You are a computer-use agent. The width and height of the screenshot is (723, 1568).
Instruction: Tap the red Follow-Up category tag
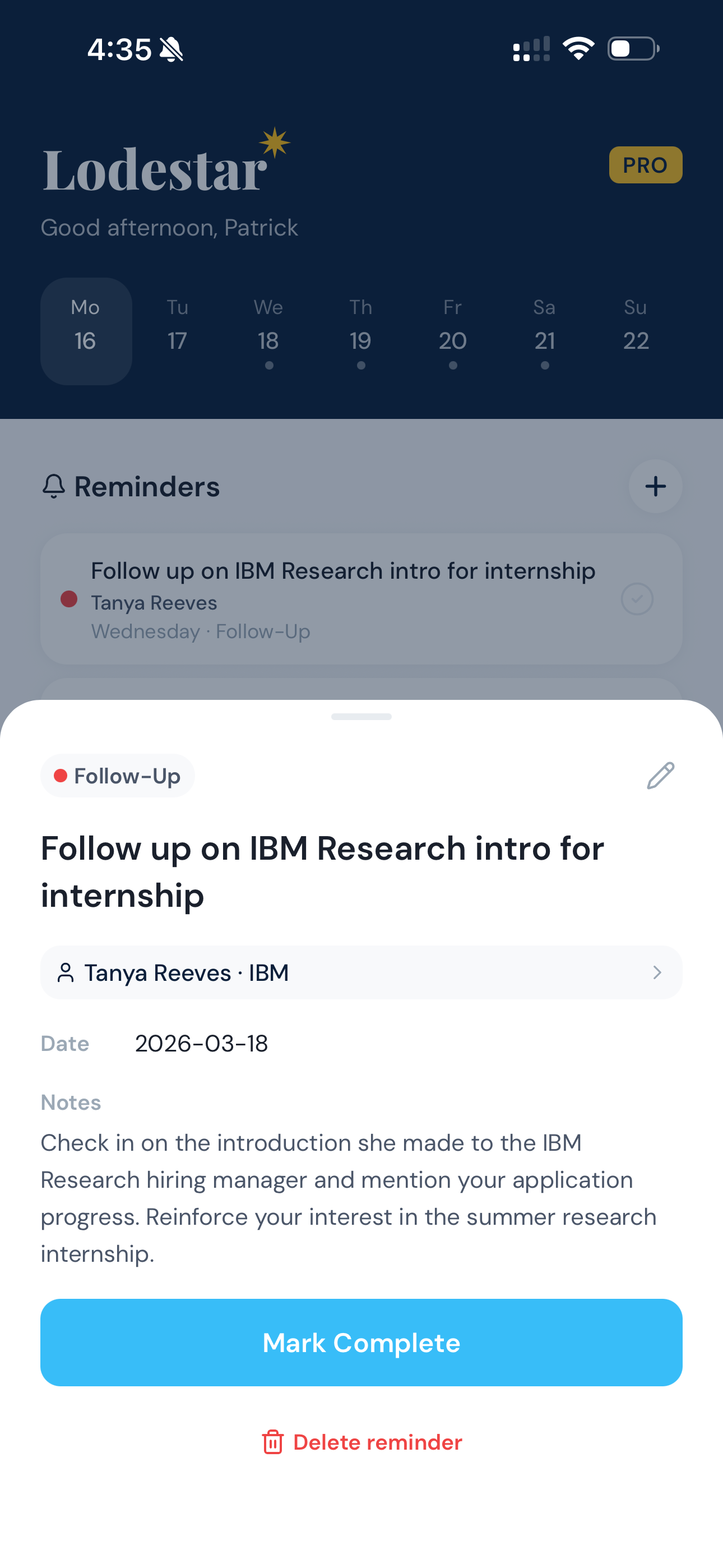[x=118, y=776]
